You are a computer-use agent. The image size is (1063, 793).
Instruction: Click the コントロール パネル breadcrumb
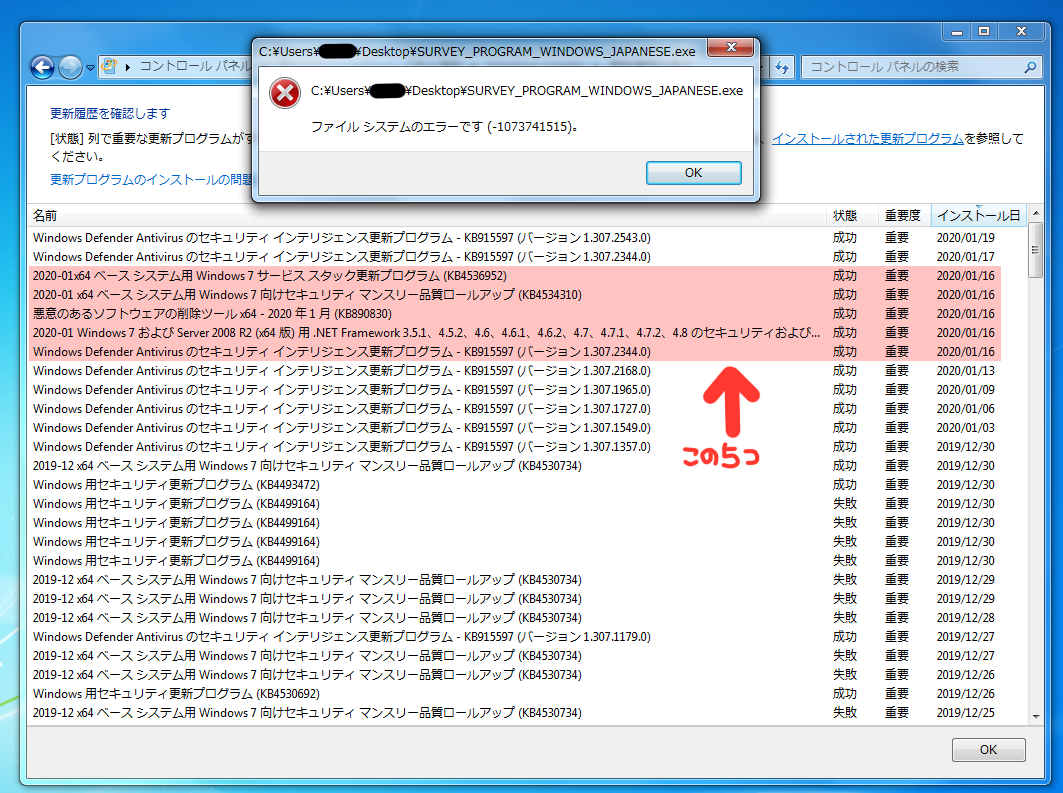(195, 66)
